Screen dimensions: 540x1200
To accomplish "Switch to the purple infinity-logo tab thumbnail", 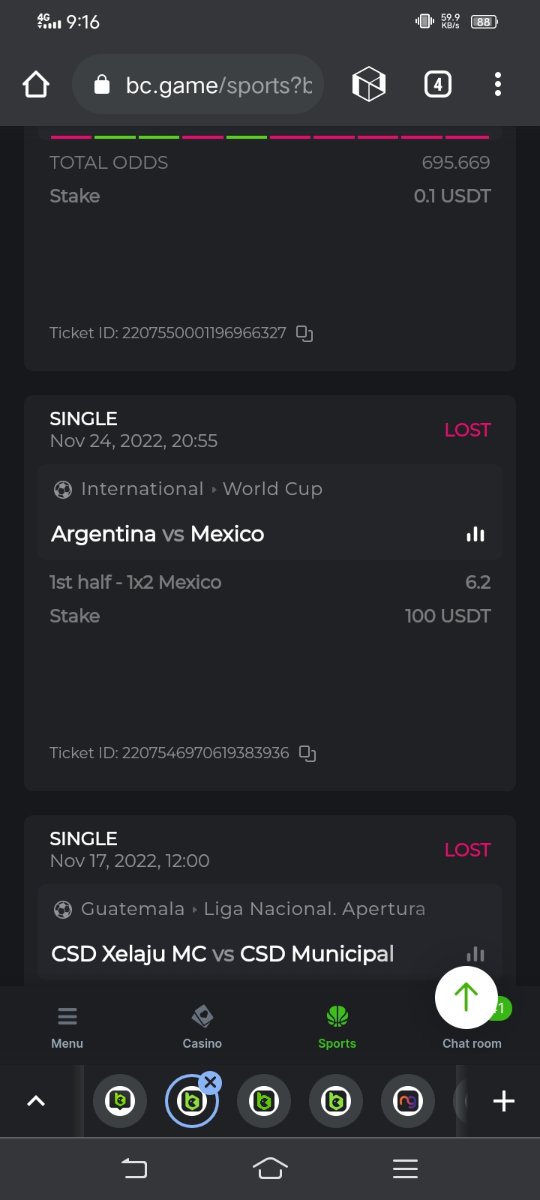I will [x=408, y=1101].
